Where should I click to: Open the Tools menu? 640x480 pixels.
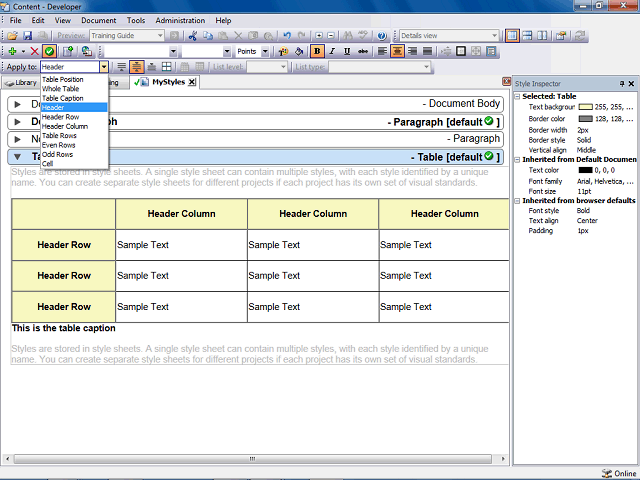click(x=136, y=20)
